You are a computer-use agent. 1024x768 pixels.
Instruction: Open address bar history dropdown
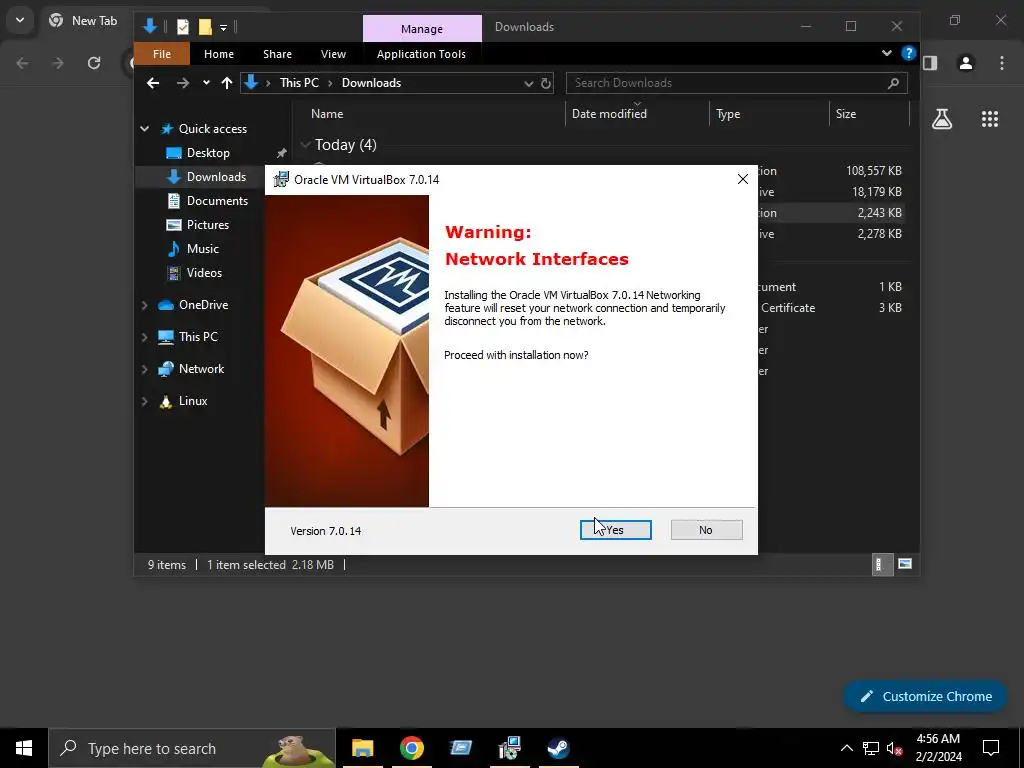(x=528, y=83)
